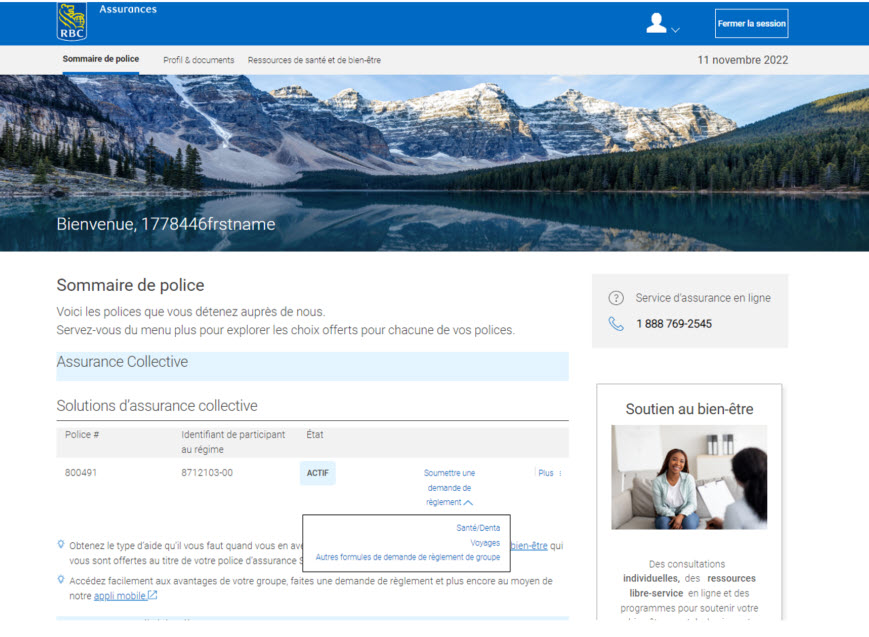
Task: Click policy number 800491
Action: pyautogui.click(x=81, y=473)
